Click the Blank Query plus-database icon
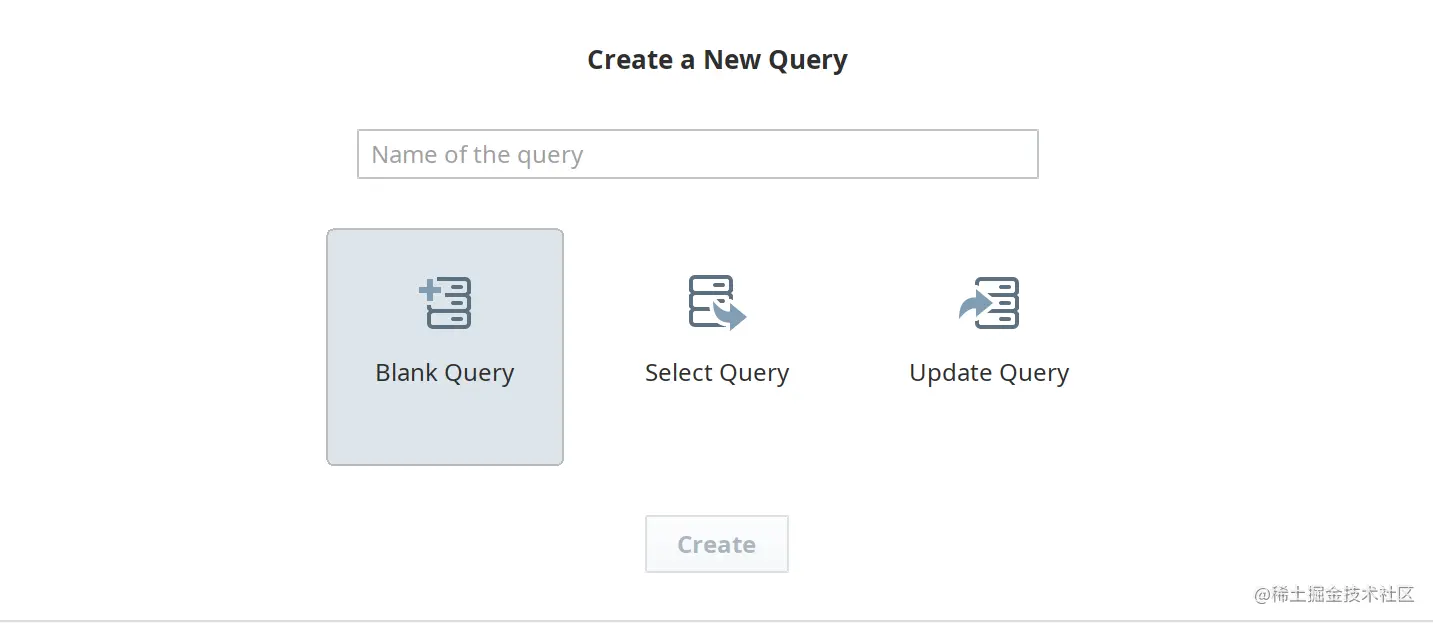 click(445, 303)
